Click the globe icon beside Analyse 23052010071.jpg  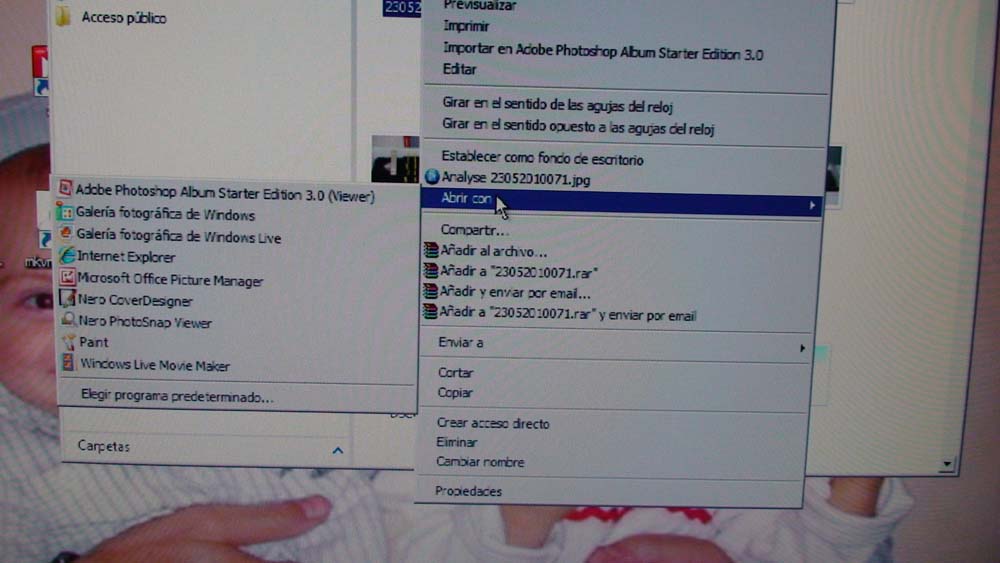click(x=432, y=177)
